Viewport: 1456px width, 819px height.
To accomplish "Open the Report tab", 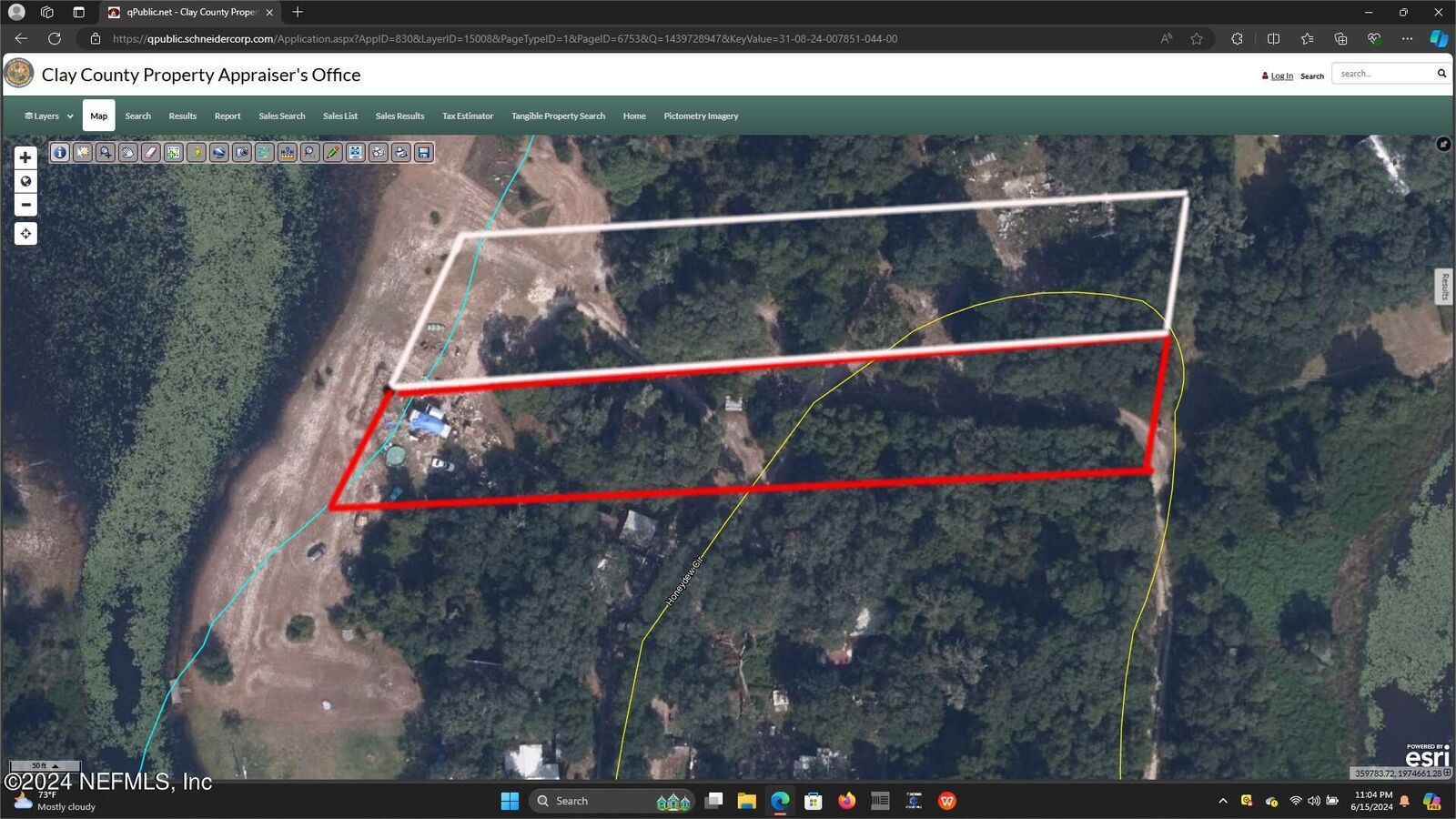I will point(227,116).
